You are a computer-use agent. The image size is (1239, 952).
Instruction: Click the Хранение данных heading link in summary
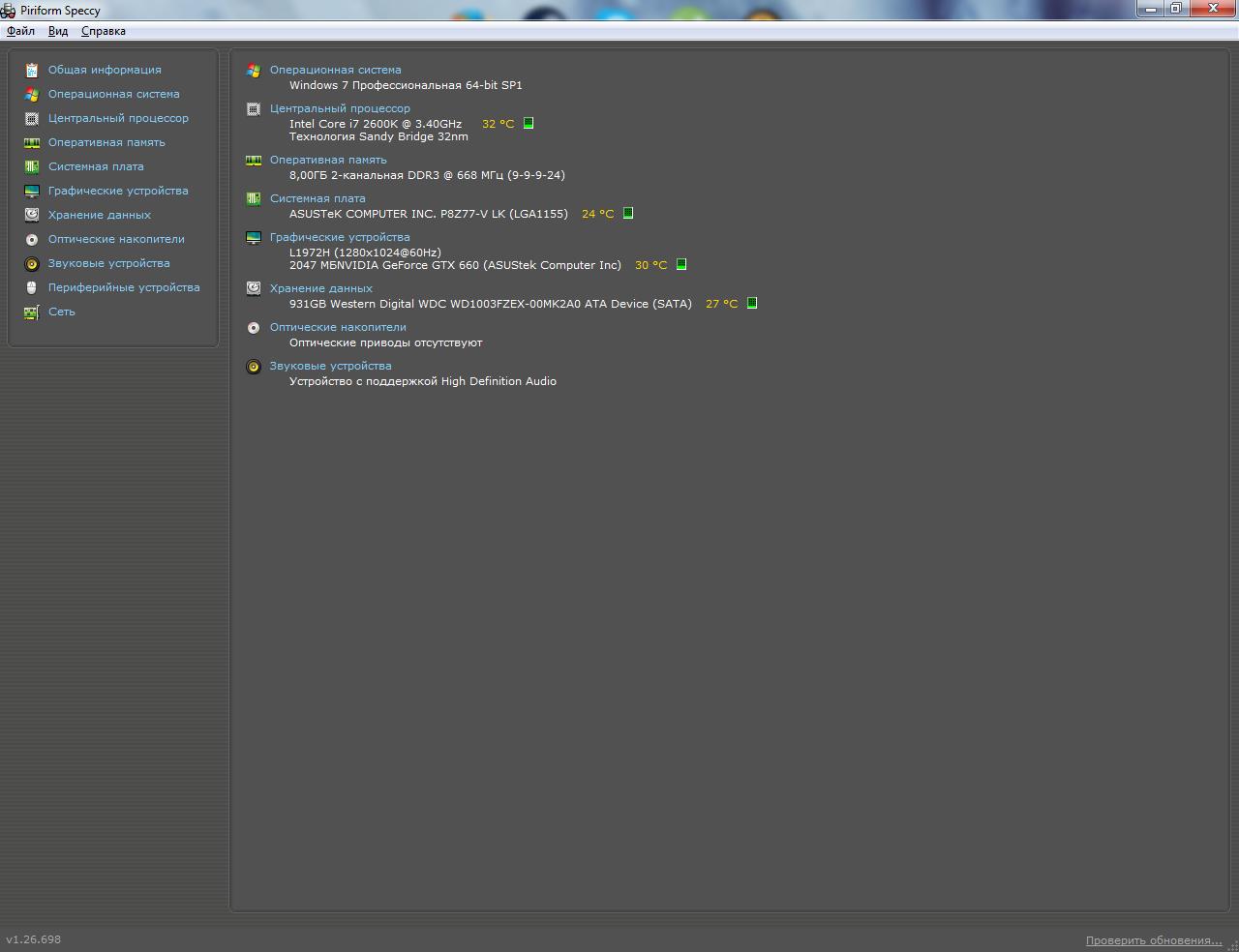pyautogui.click(x=321, y=288)
